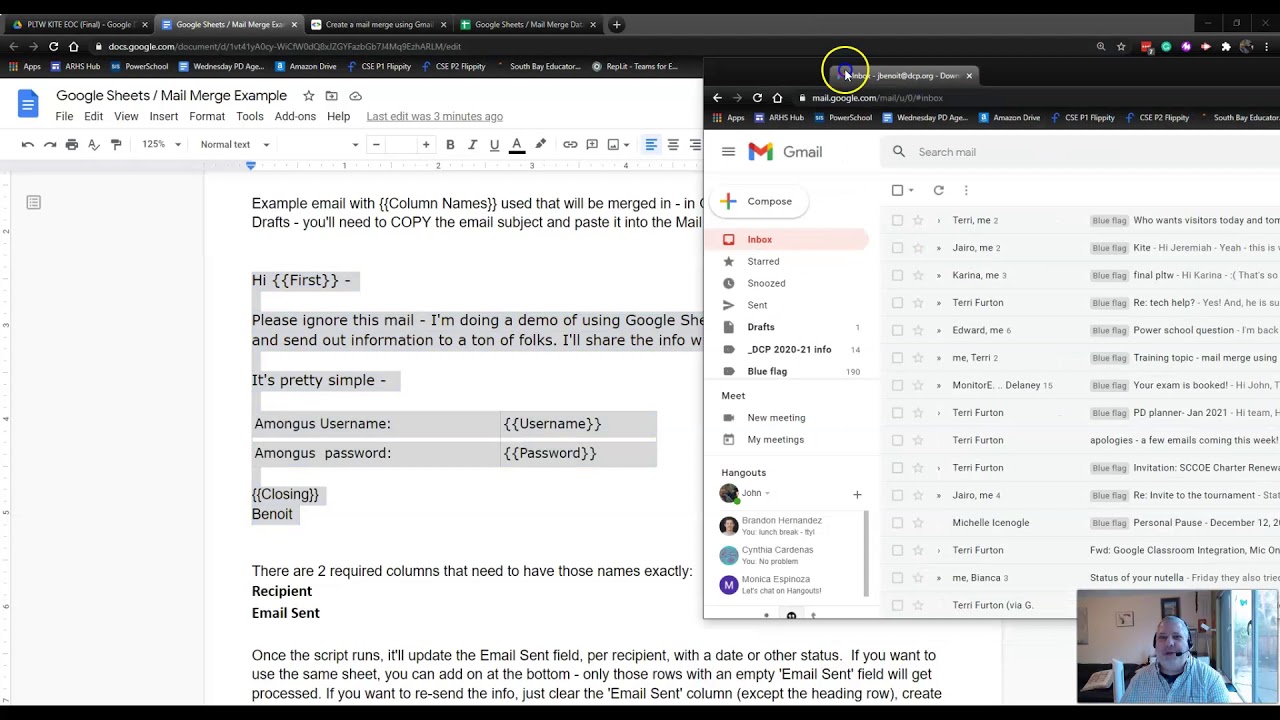
Task: Check the document's cloud save status icon
Action: click(355, 96)
